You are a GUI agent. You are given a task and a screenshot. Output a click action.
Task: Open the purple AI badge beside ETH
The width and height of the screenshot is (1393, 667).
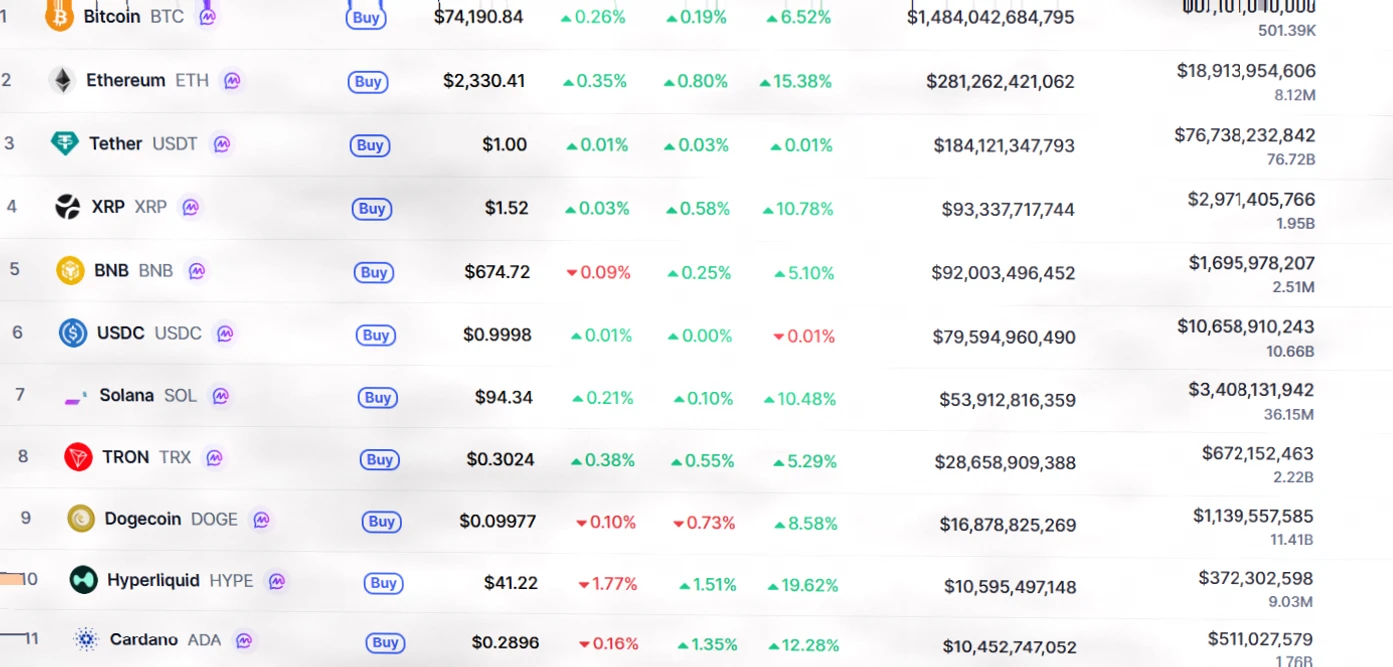click(x=232, y=80)
